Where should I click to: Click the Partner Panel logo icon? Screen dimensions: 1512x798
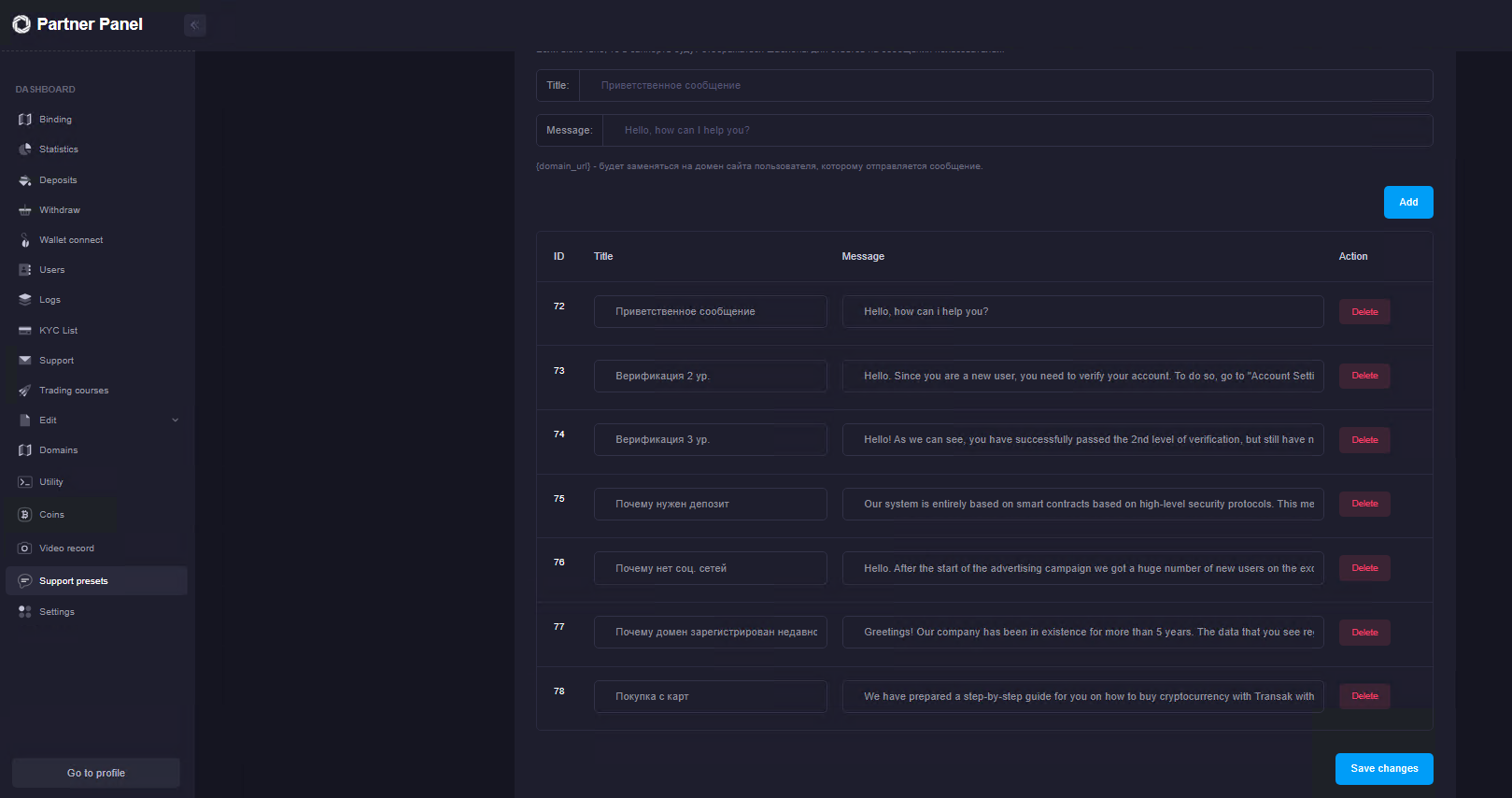coord(21,24)
